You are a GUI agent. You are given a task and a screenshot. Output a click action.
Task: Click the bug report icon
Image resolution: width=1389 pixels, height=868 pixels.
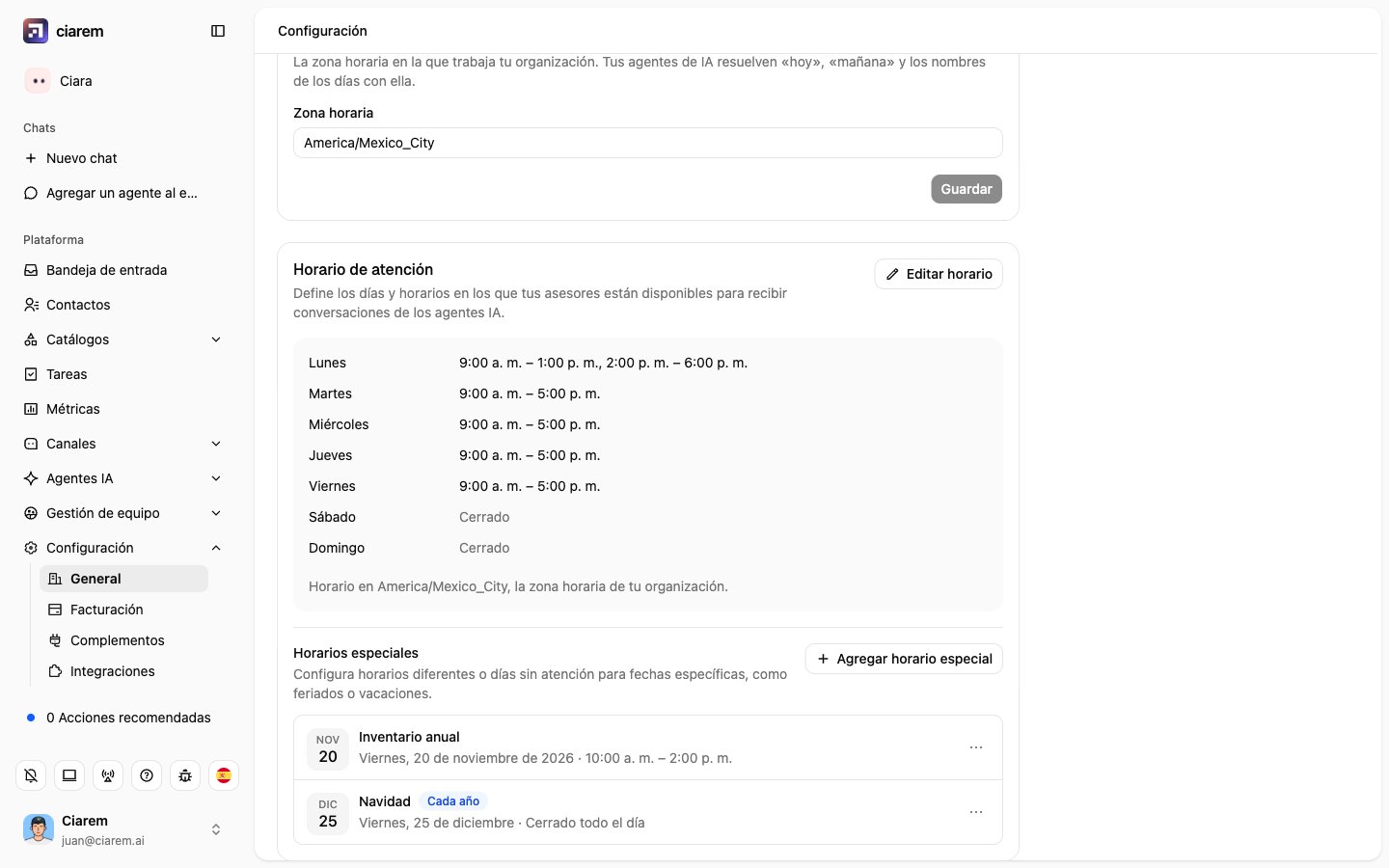pyautogui.click(x=185, y=775)
